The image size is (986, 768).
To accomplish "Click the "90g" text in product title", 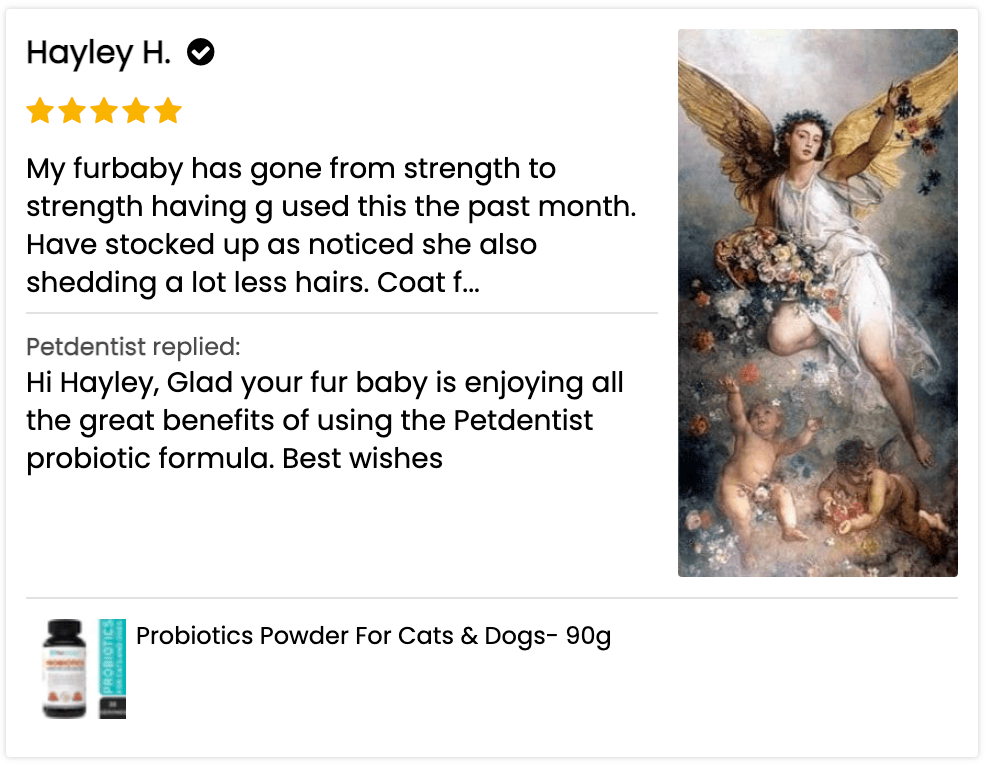I will tap(588, 636).
